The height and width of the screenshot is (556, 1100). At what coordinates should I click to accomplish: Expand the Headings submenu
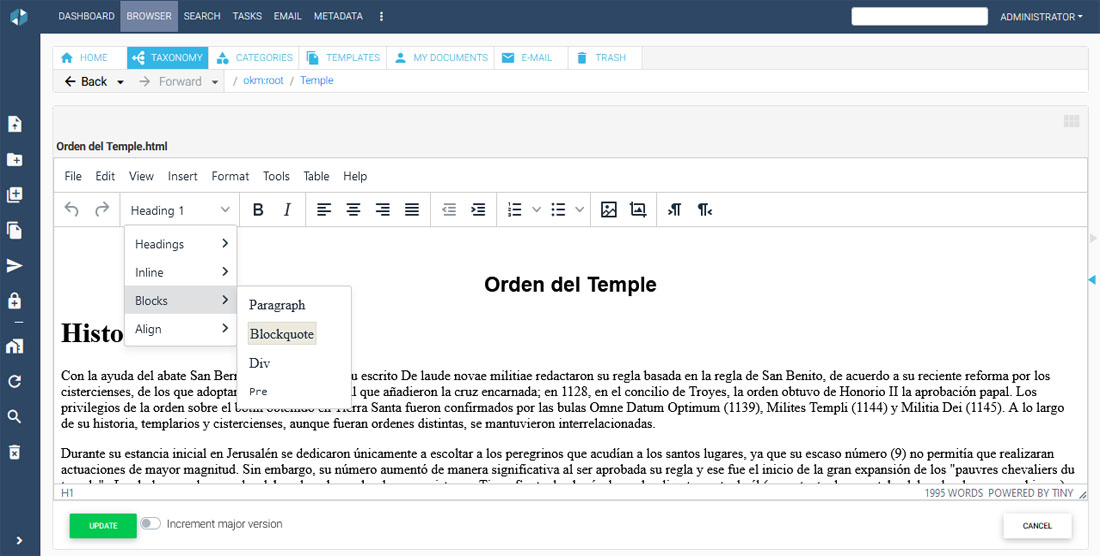click(x=181, y=244)
